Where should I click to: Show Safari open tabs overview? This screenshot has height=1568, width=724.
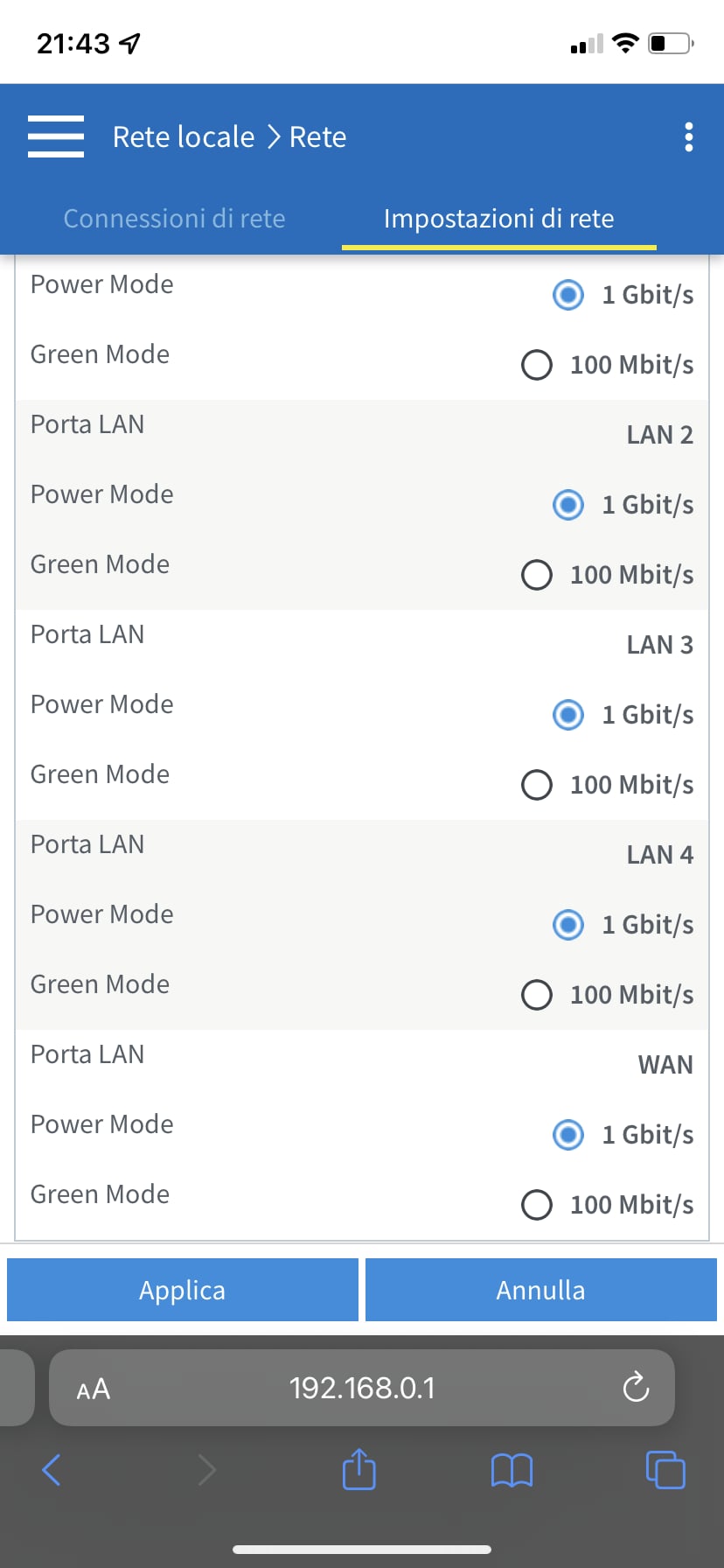(x=665, y=1469)
